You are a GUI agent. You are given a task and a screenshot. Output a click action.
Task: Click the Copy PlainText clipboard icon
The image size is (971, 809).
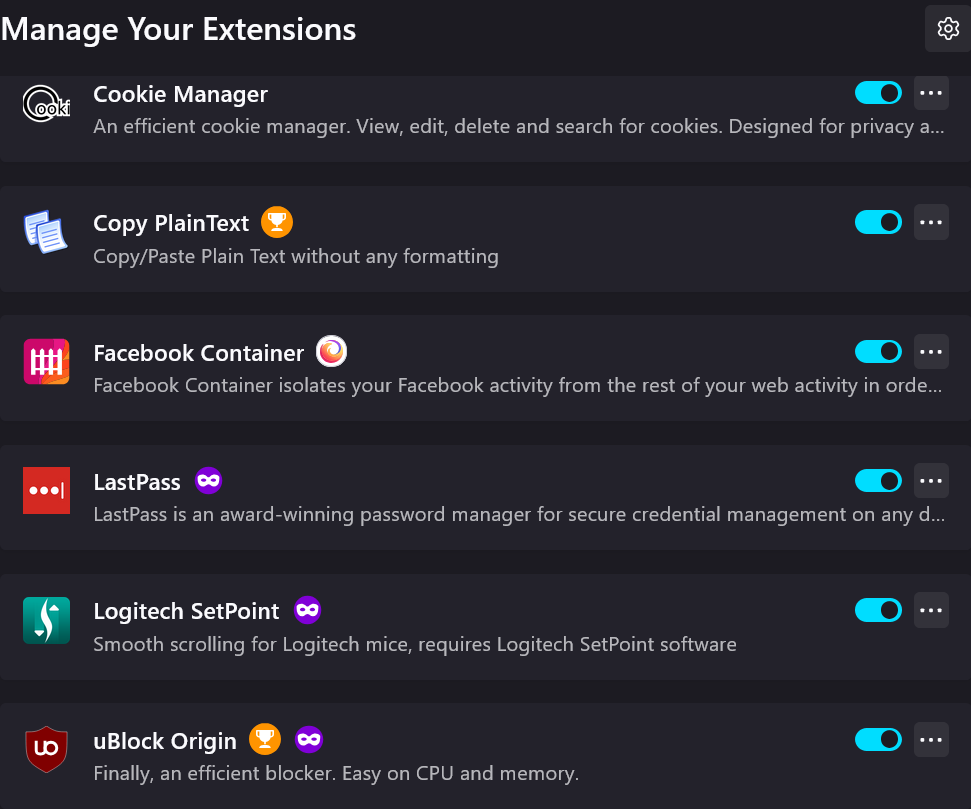tap(46, 232)
